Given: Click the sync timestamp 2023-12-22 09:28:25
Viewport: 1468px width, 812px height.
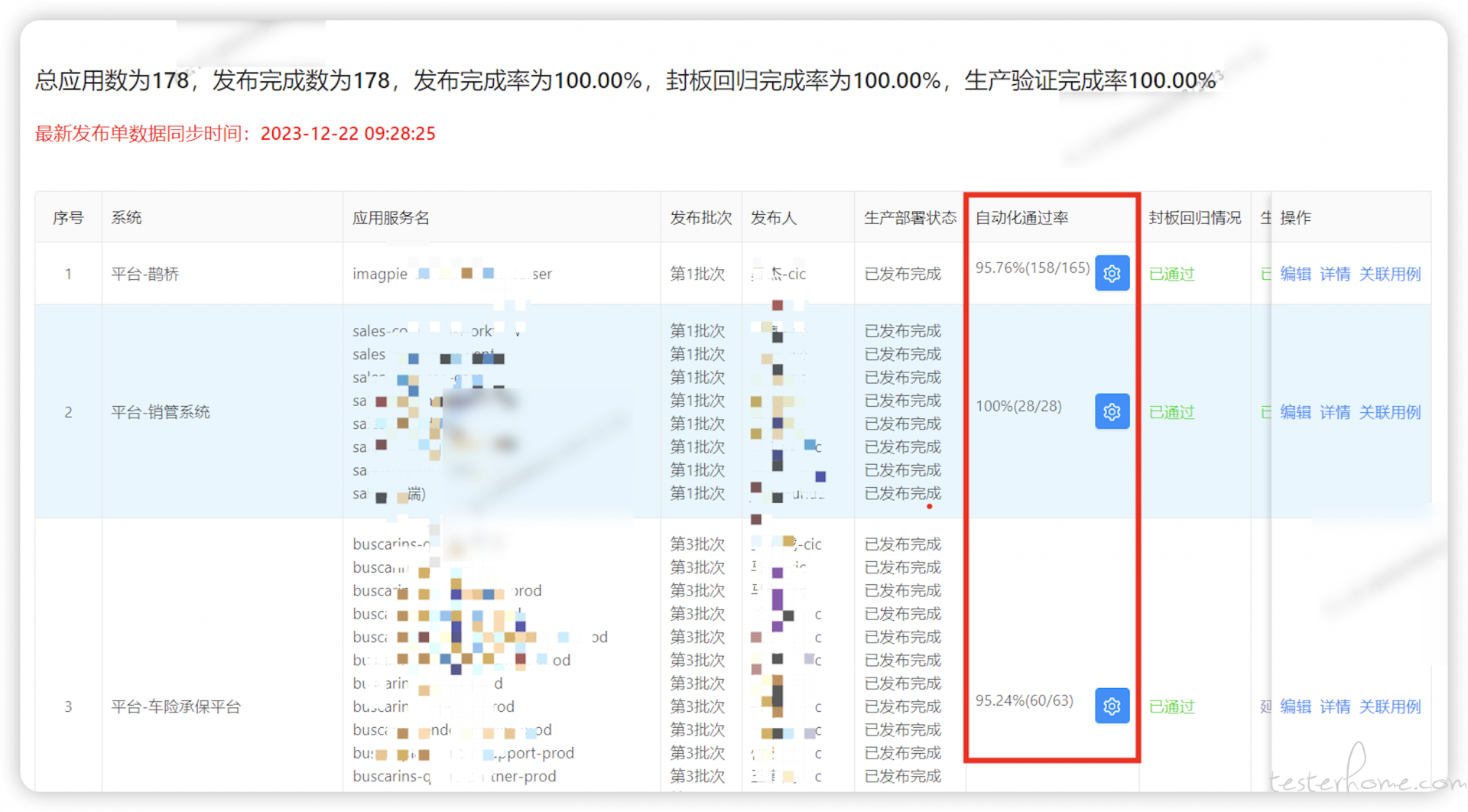Looking at the screenshot, I should pyautogui.click(x=348, y=134).
